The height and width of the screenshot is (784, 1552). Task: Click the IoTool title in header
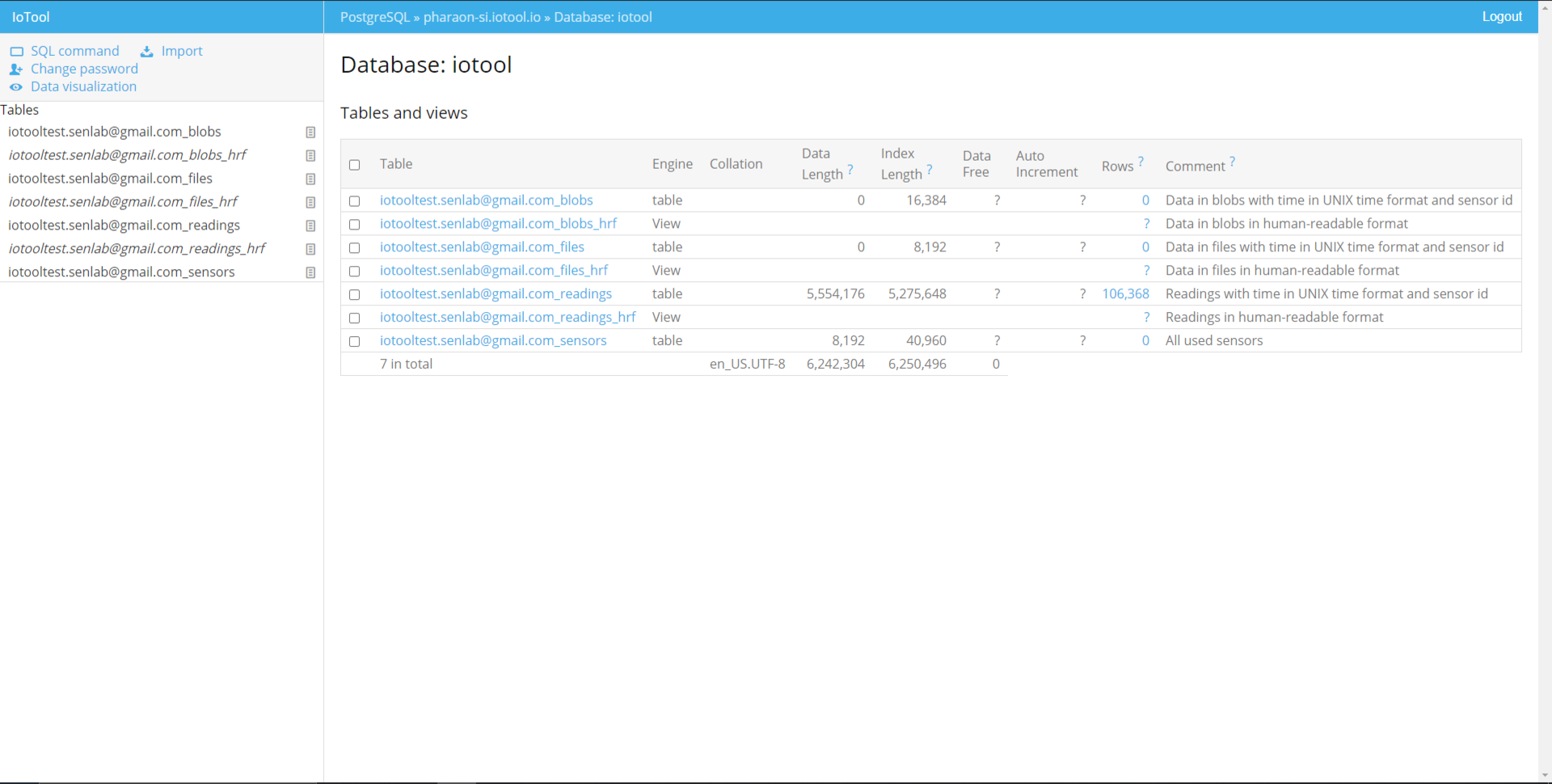click(31, 17)
